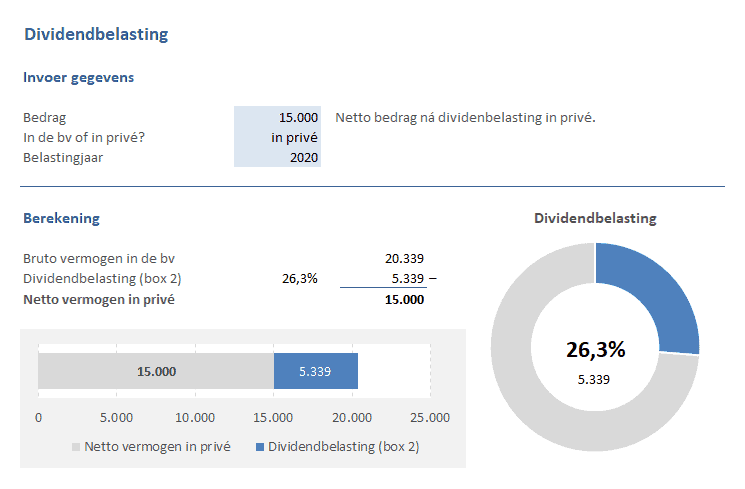Click the 26,3% label in donut center
Screen dimensions: 745x489
(x=595, y=349)
